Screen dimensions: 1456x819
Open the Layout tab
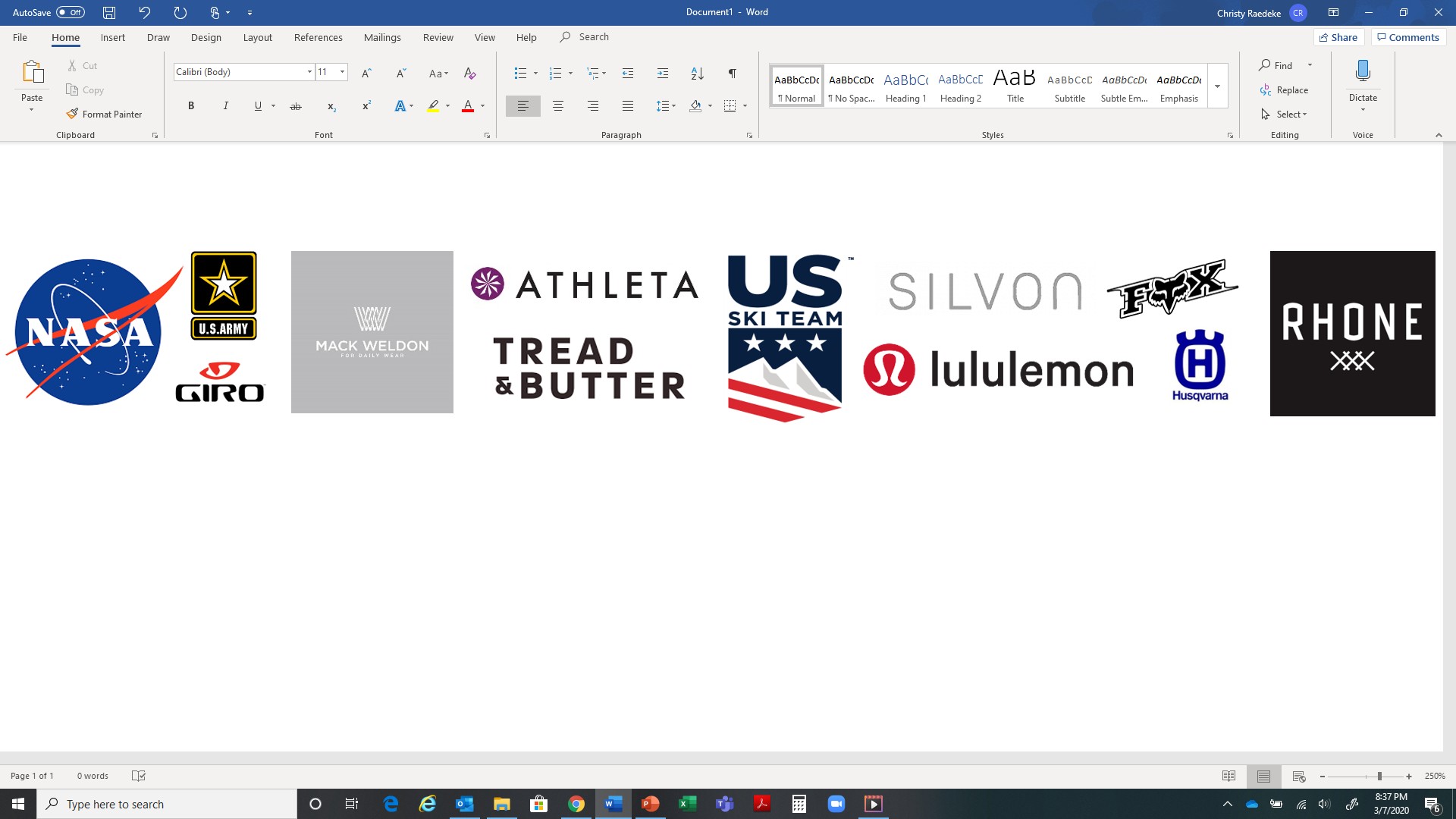pos(258,37)
